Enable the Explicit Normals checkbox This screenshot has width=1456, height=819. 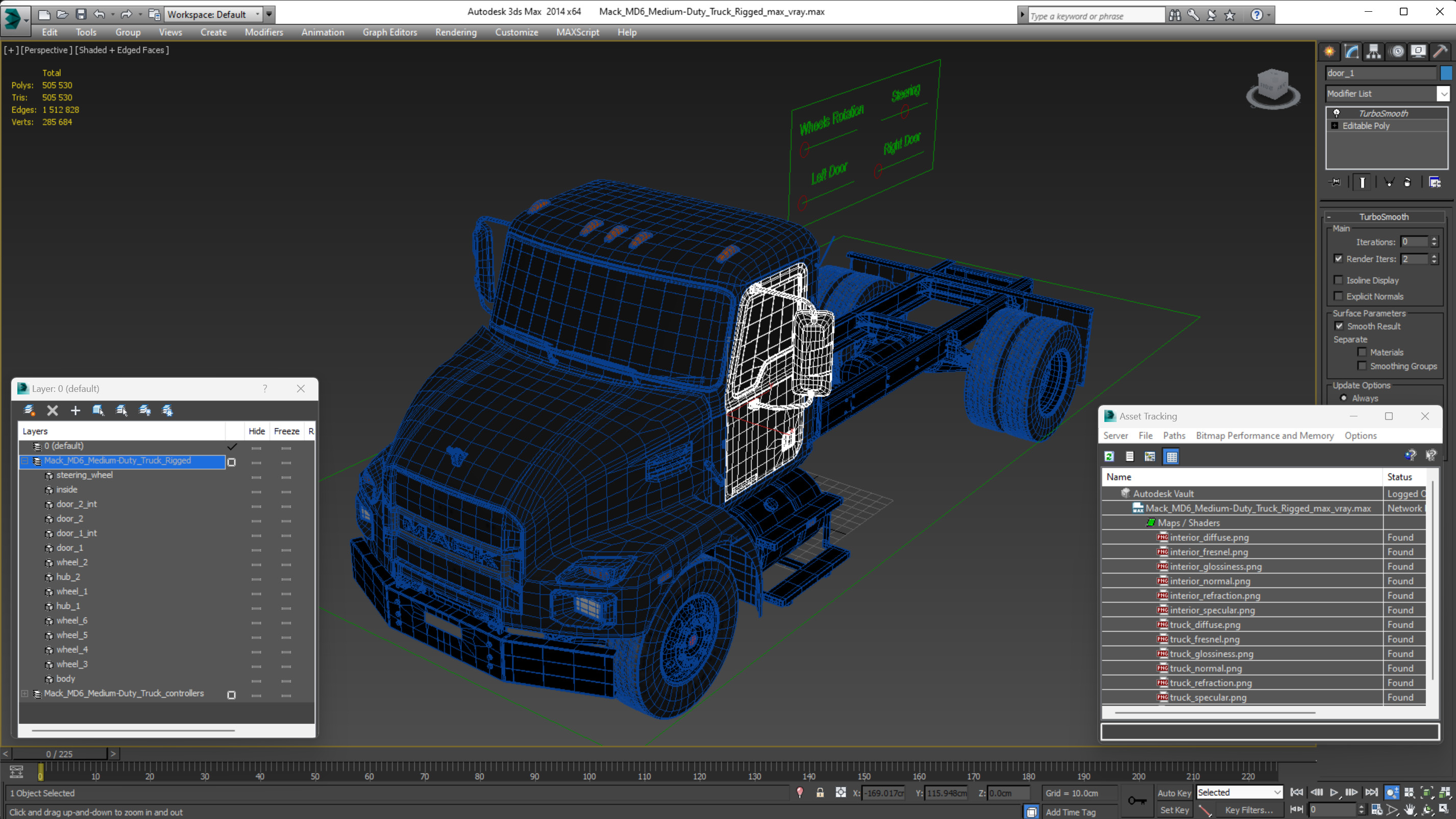pos(1339,295)
